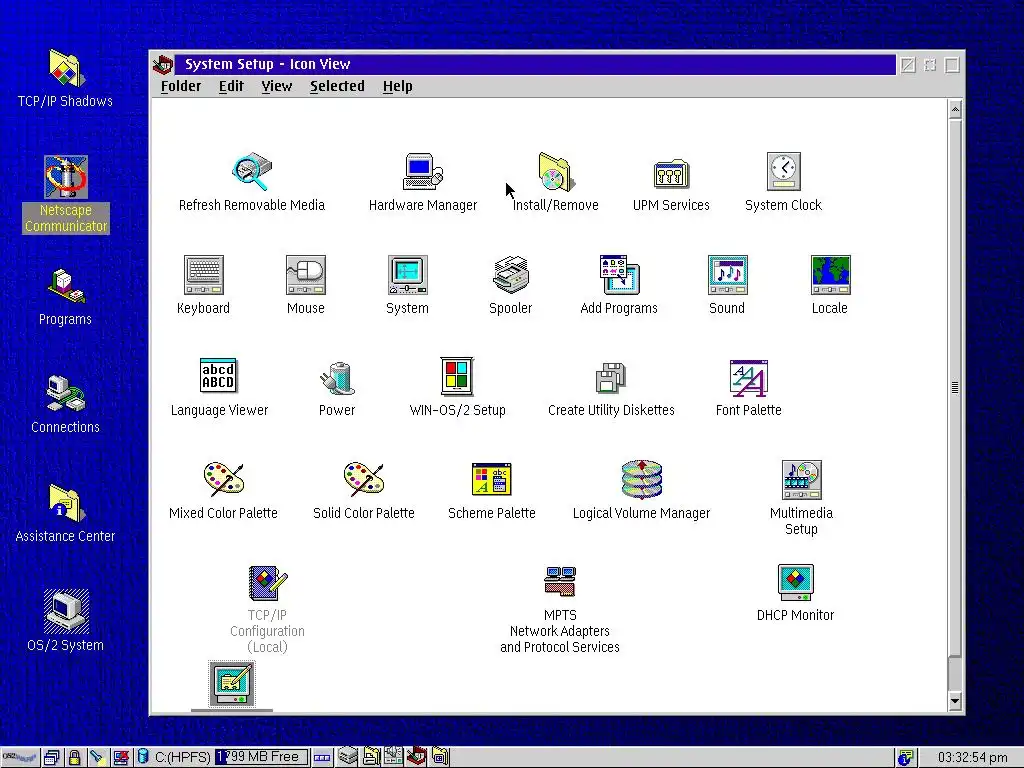Select TCP/IP Configuration (Local) icon
Screen dimensions: 1024x768
[x=268, y=583]
